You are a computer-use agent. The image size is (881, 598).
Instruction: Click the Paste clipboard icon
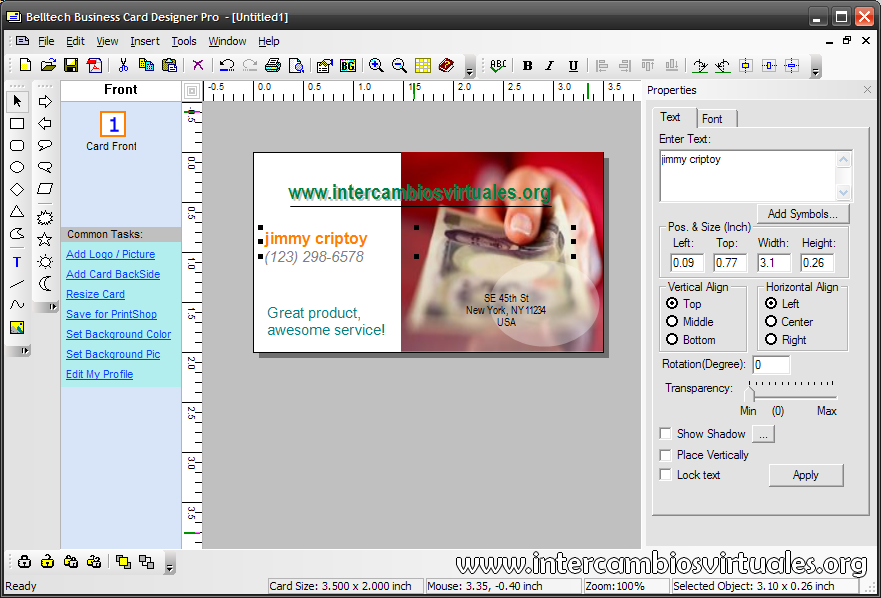(x=169, y=65)
